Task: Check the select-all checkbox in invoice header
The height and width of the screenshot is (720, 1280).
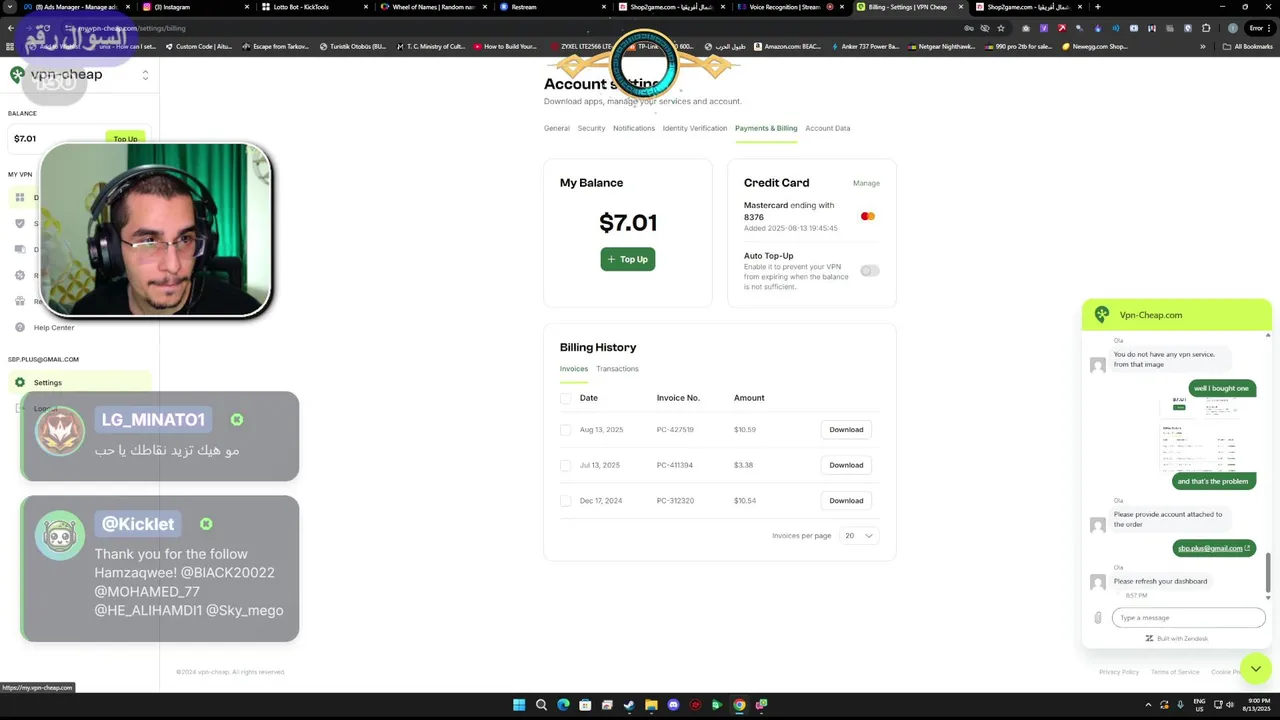Action: coord(566,398)
